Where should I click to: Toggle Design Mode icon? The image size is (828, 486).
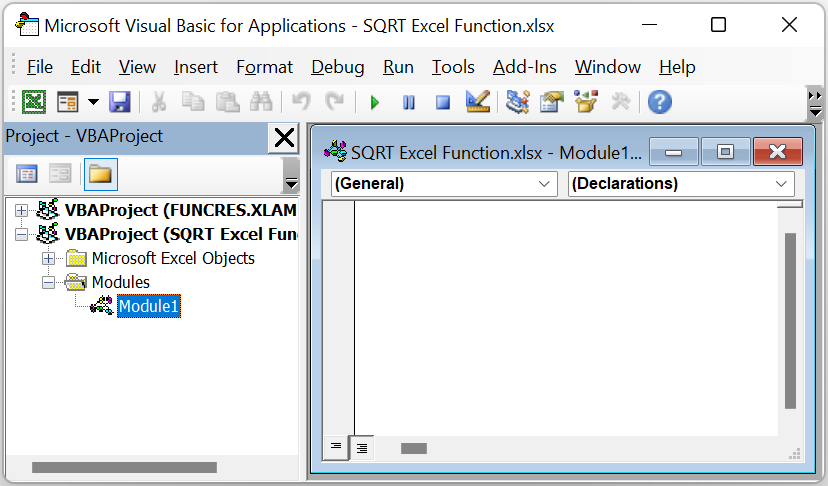coord(478,101)
